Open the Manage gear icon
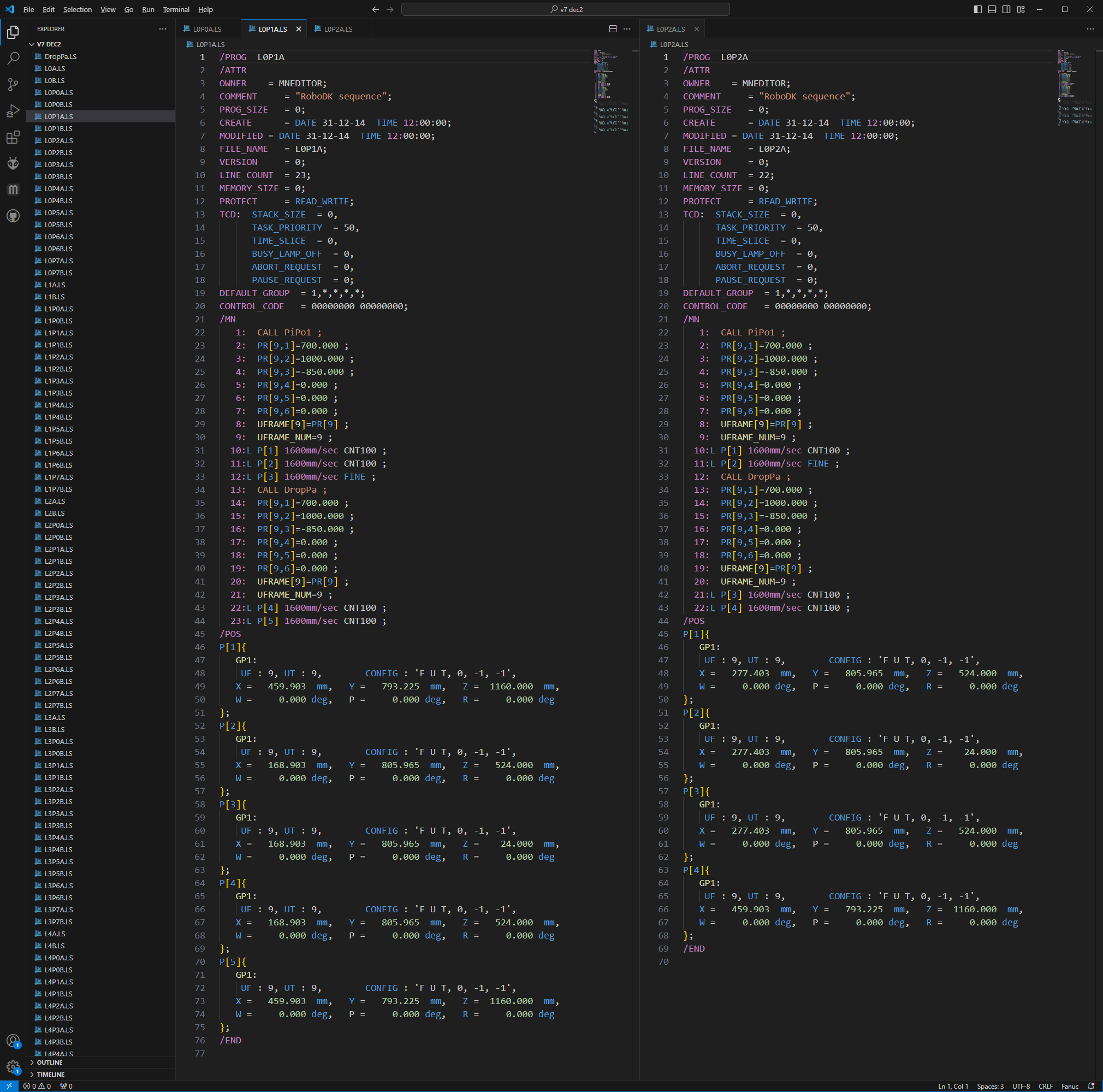This screenshot has height=1092, width=1103. pos(13,1067)
